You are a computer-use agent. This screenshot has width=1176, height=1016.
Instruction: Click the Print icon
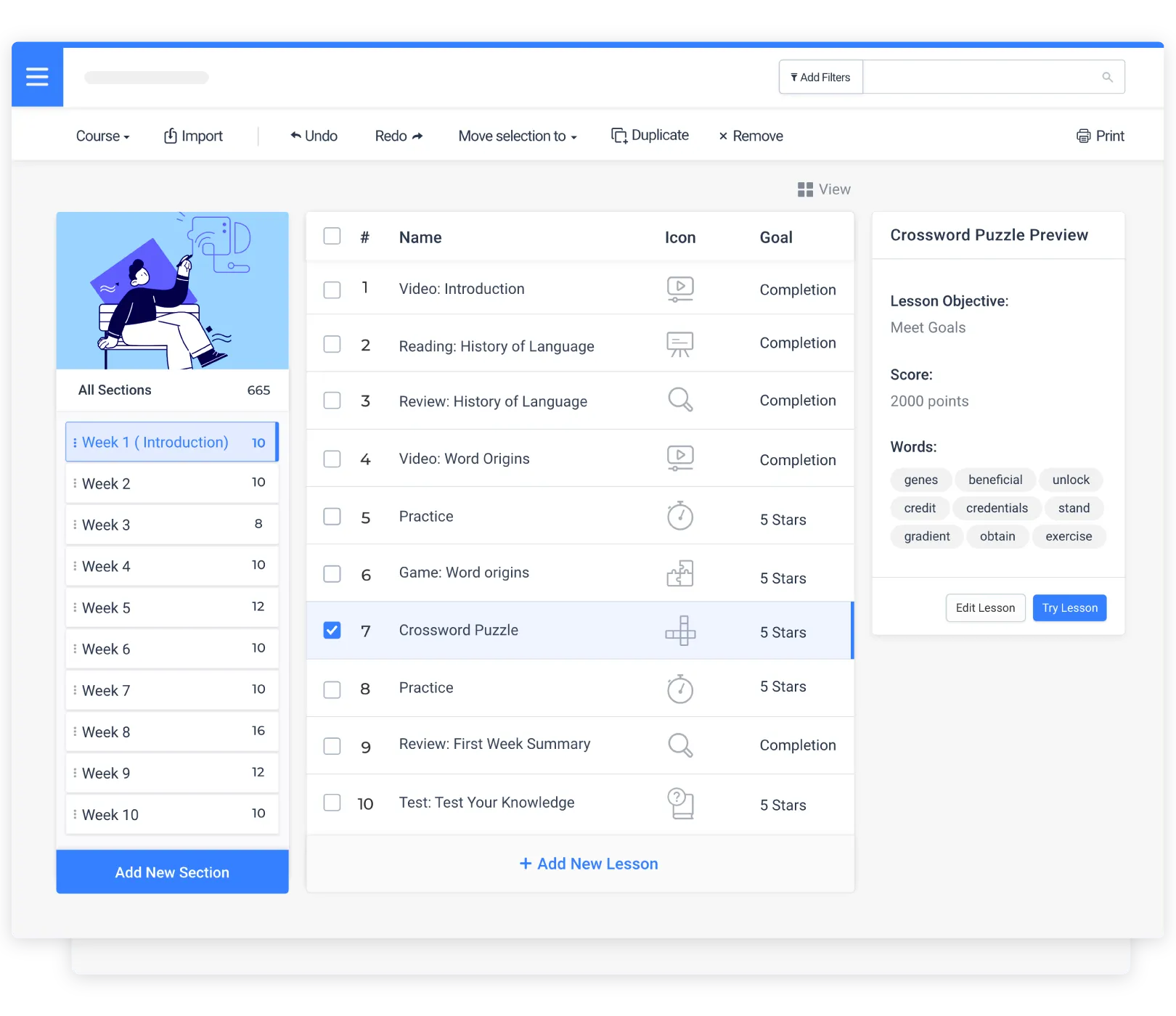click(x=1083, y=136)
